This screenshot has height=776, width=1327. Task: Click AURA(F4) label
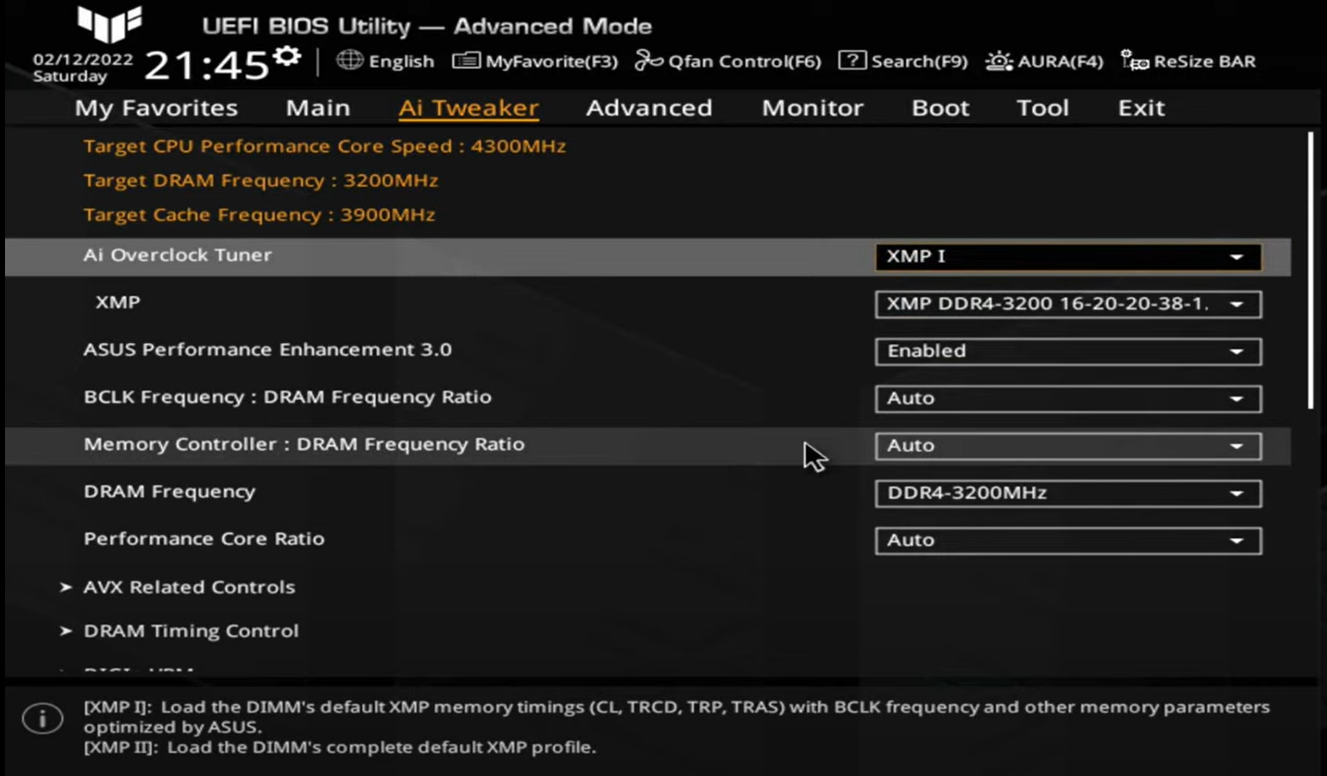[1060, 61]
